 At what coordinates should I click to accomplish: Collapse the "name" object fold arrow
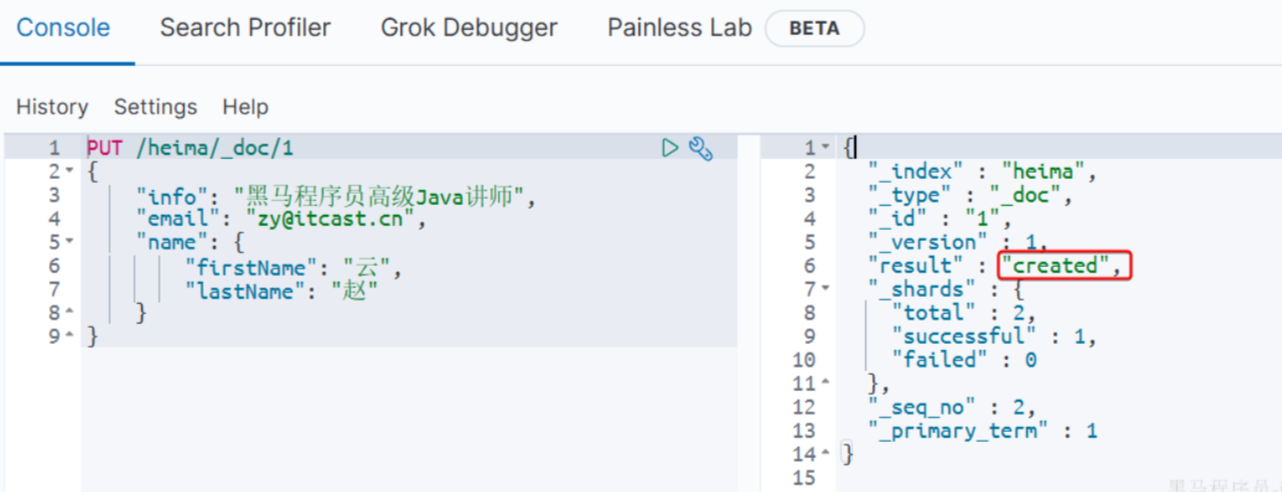[x=69, y=243]
